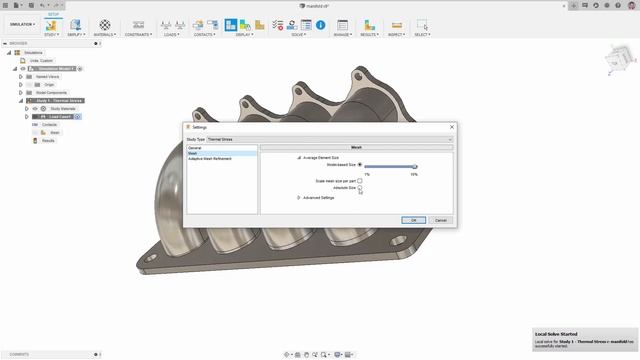The width and height of the screenshot is (640, 360).
Task: Click the second Loads icon
Action: (180, 25)
